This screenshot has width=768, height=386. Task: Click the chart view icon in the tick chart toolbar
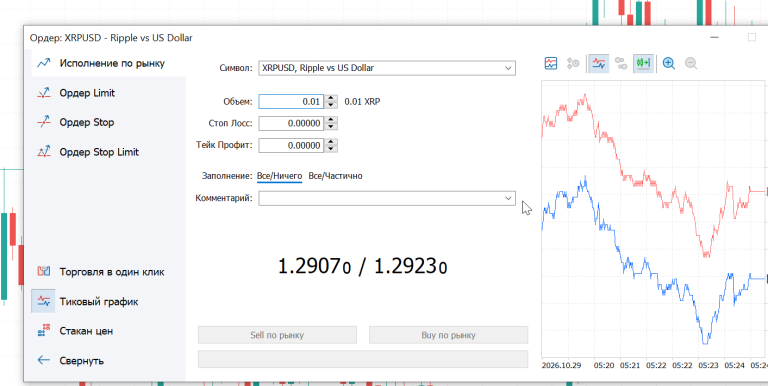[x=551, y=63]
